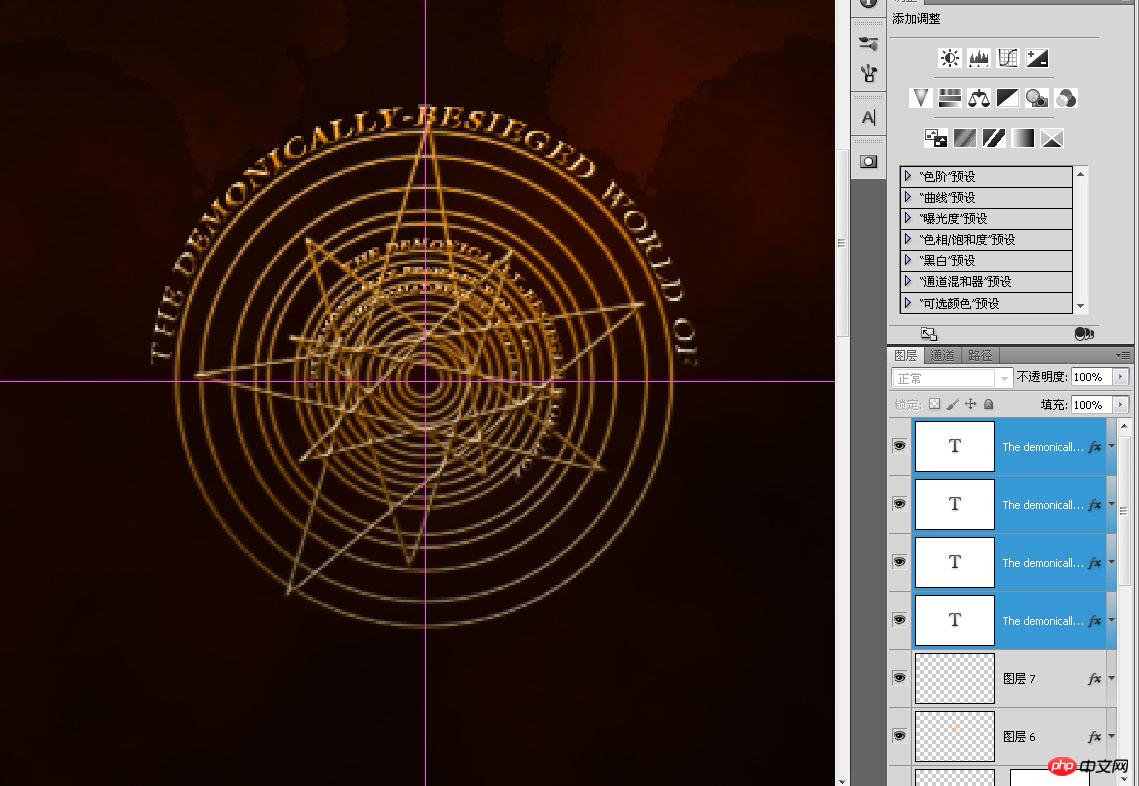Open the Masks panel icon

pyautogui.click(x=868, y=161)
